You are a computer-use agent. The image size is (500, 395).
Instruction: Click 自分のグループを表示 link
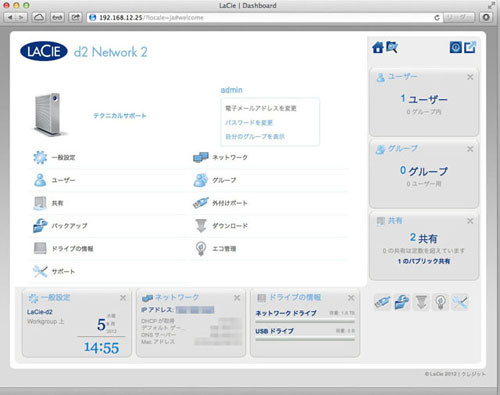click(x=255, y=136)
